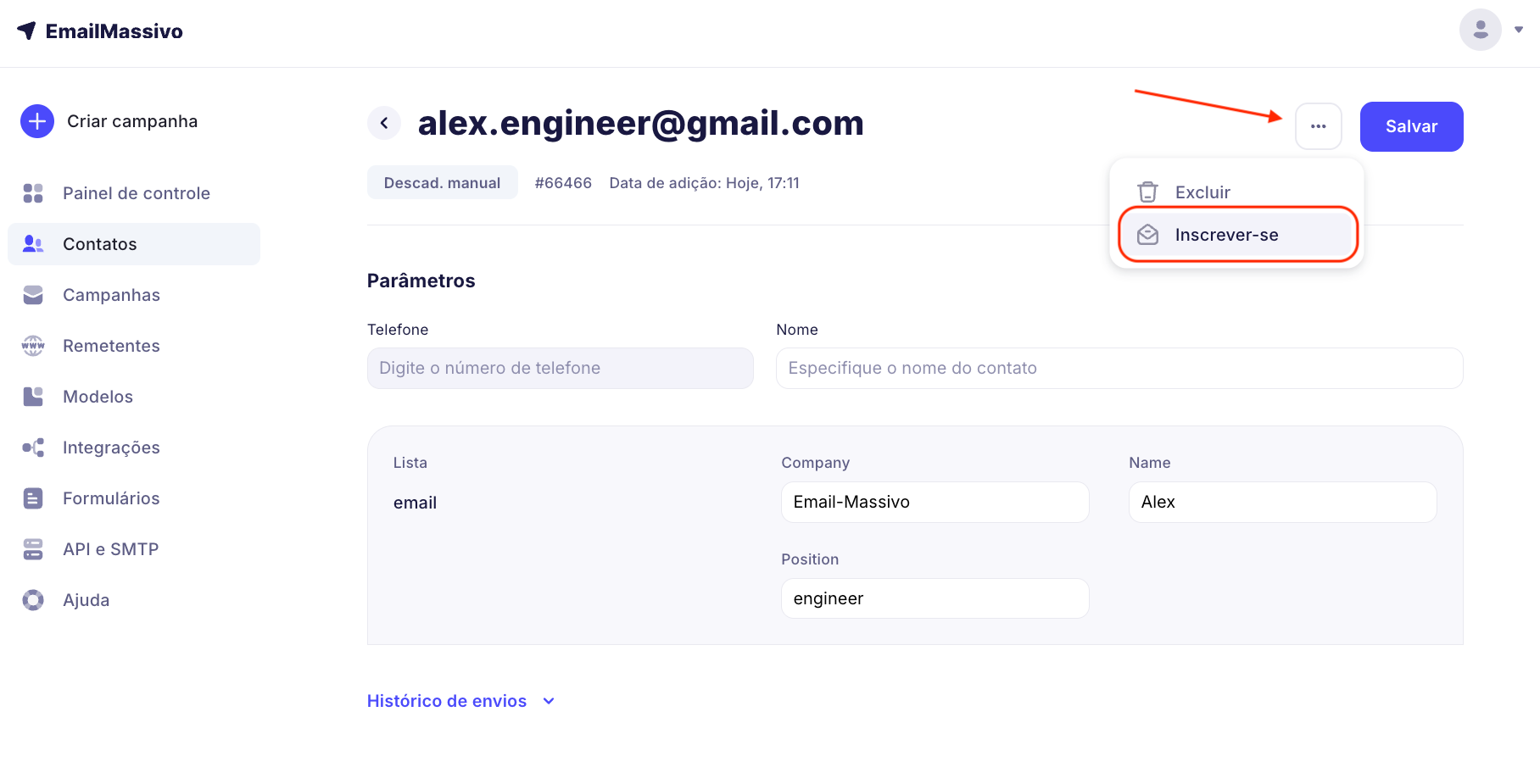Click the Campanhas envelope icon

(33, 295)
